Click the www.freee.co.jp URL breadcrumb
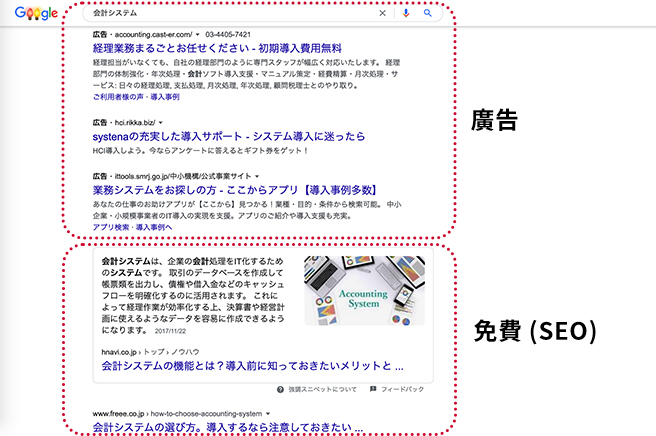656x436 pixels. point(177,414)
